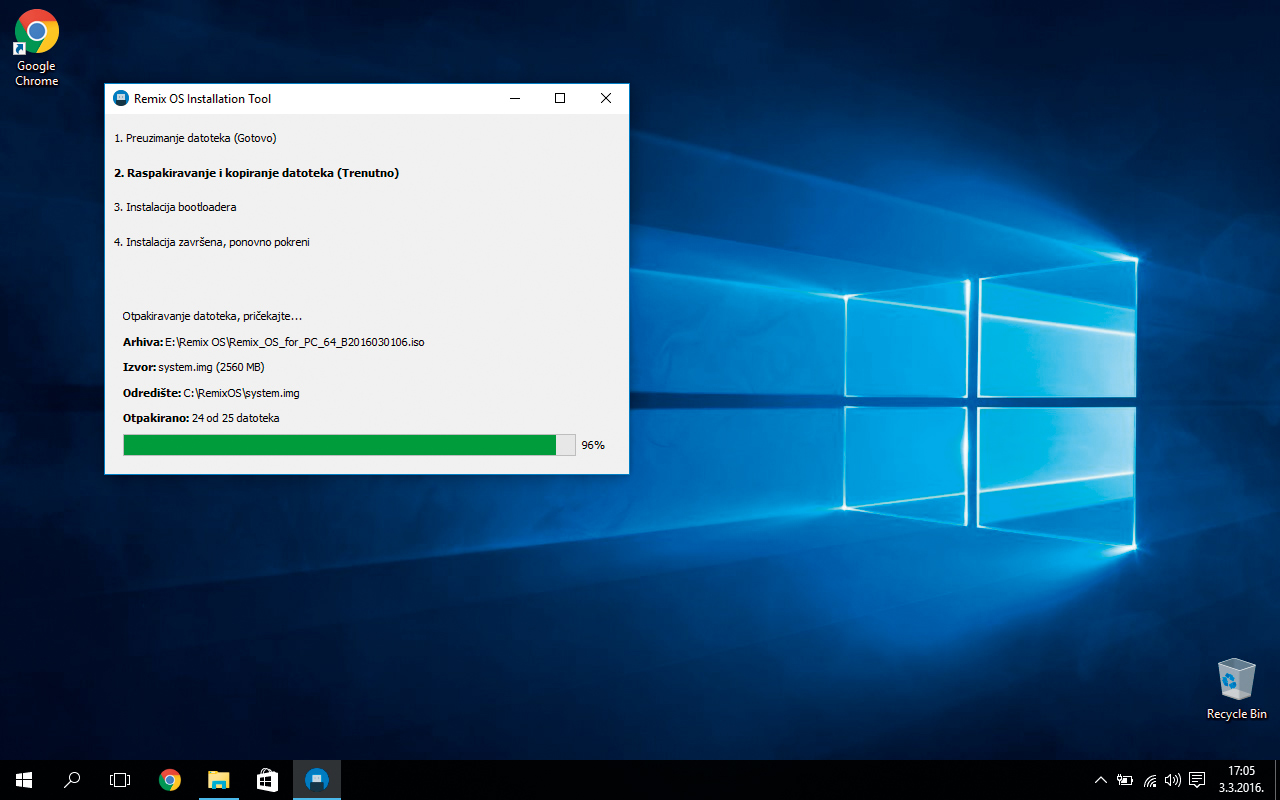Launch the Windows Store from the taskbar
This screenshot has width=1280, height=800.
tap(267, 779)
